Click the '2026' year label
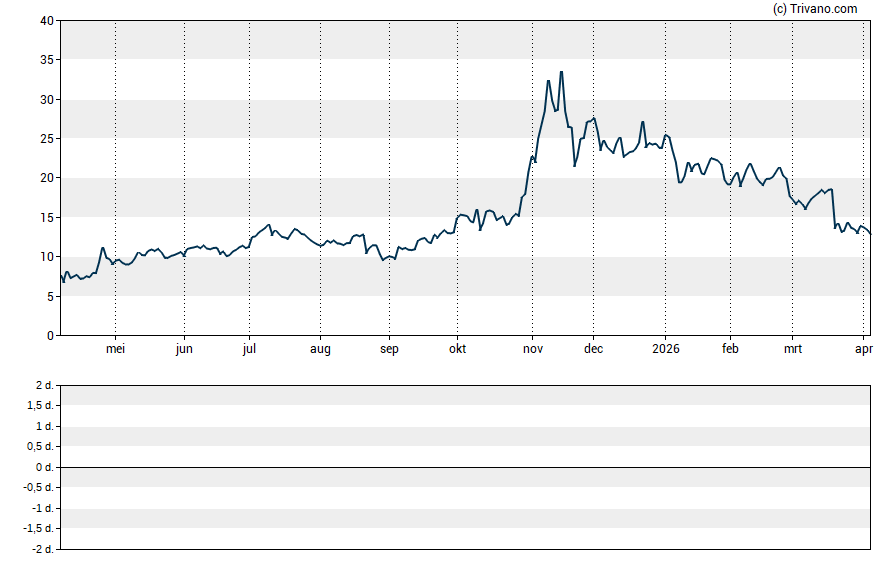Image resolution: width=888 pixels, height=565 pixels. [665, 349]
